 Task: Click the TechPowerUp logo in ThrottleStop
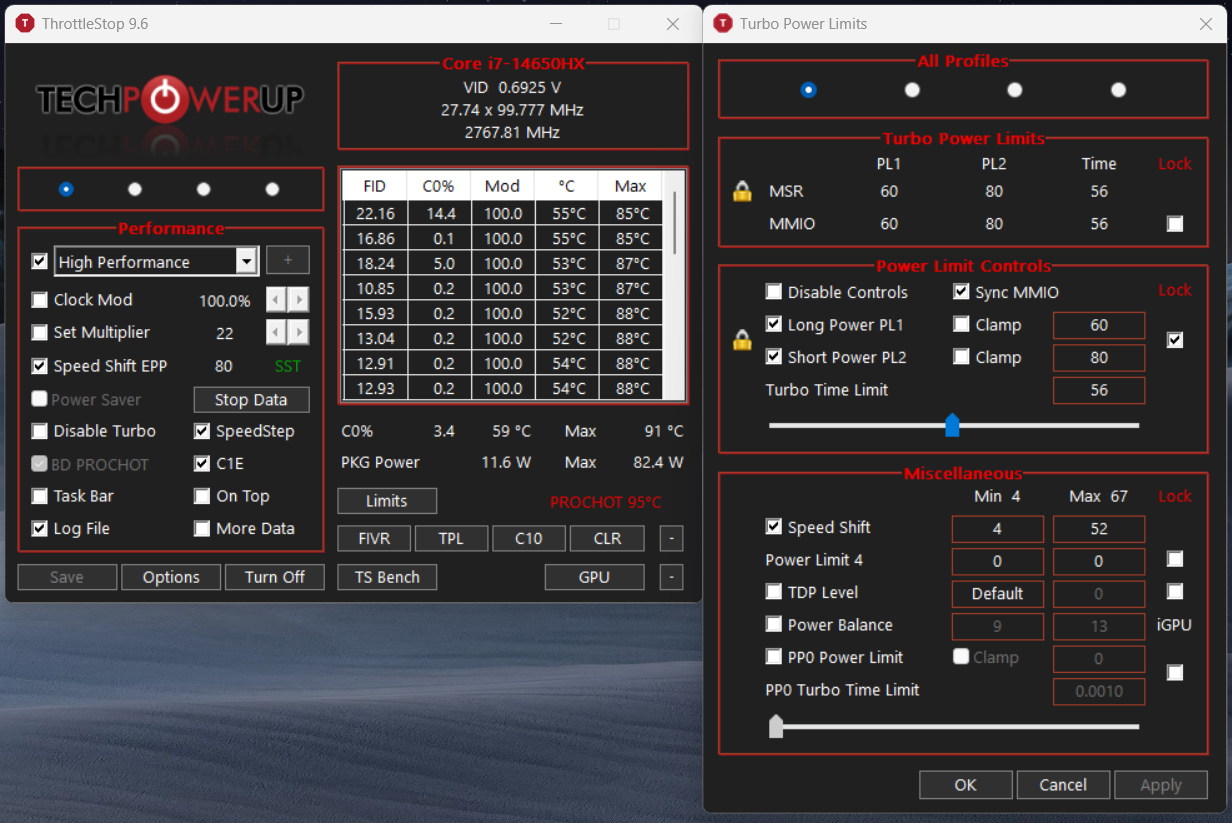170,98
